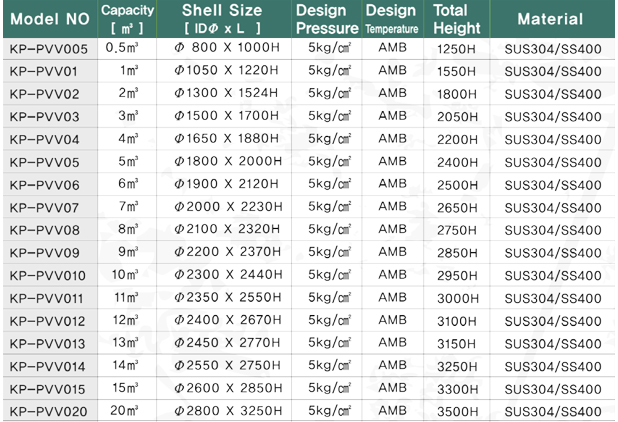618x422 pixels.
Task: Click total height 2050H cell
Action: 456,117
